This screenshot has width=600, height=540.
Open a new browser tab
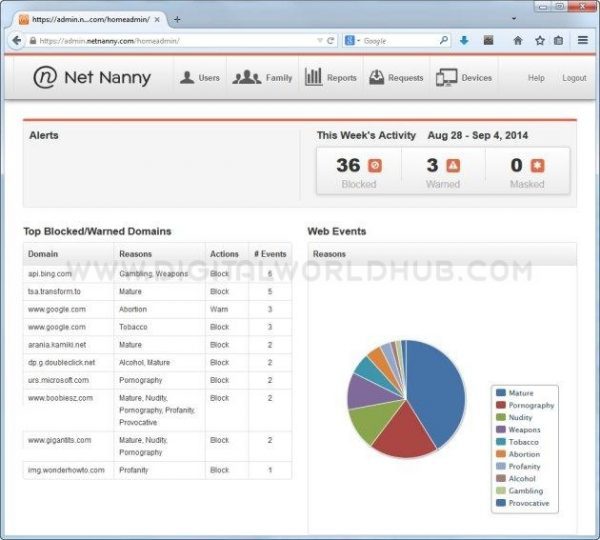[x=177, y=19]
